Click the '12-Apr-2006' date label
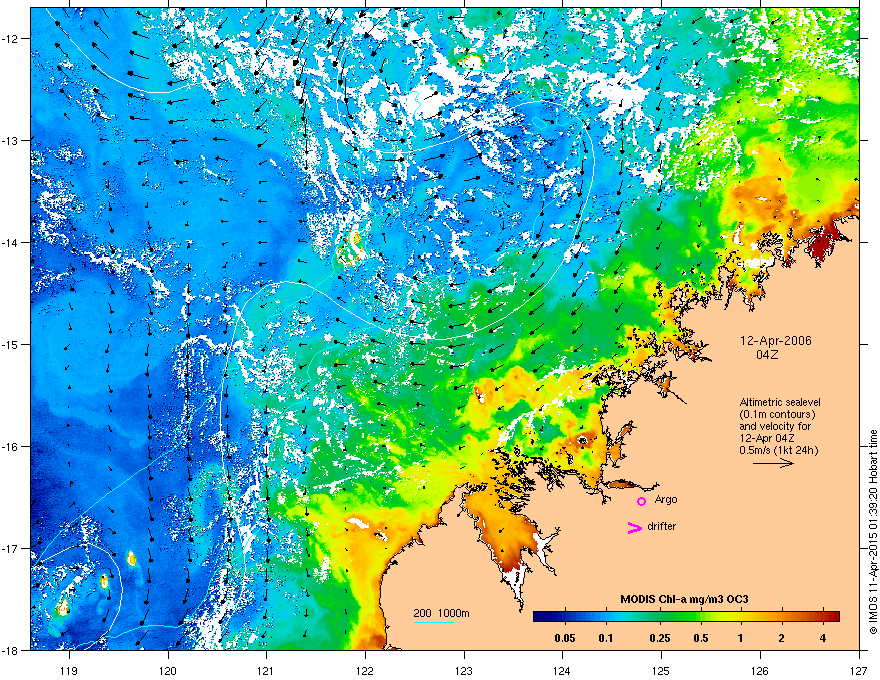 tap(776, 341)
